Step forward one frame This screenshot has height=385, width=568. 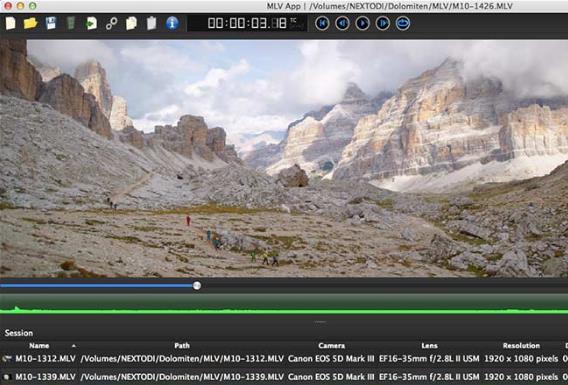[383, 24]
